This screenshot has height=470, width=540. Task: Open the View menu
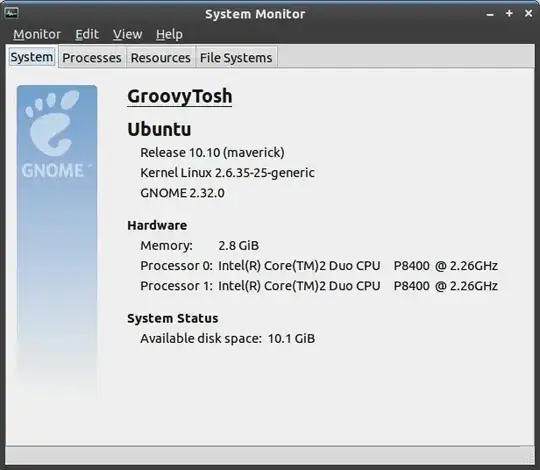[x=127, y=34]
